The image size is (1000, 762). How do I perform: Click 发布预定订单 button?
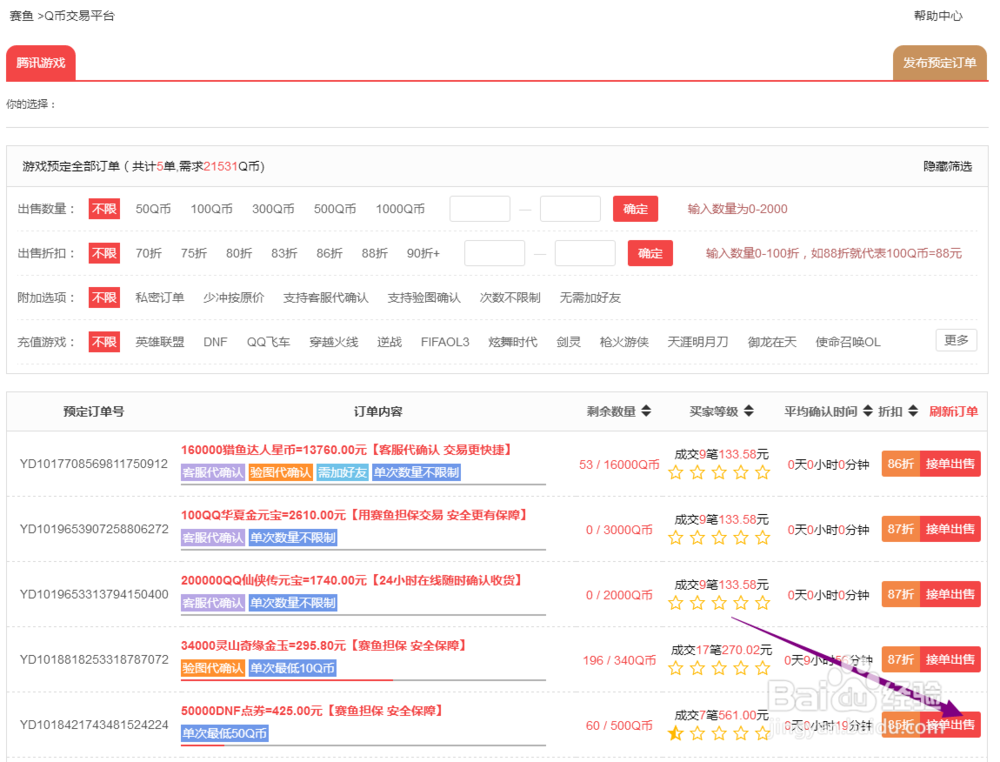click(939, 62)
